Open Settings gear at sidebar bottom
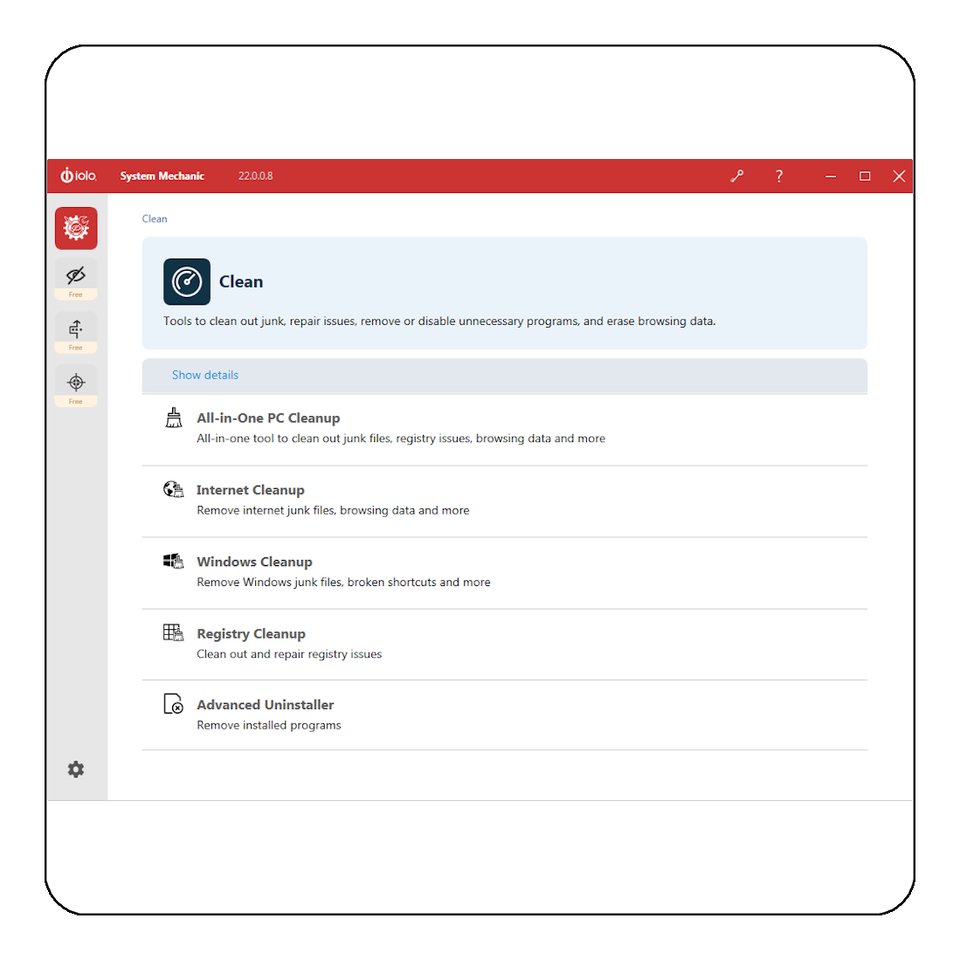This screenshot has width=960, height=960. tap(76, 769)
